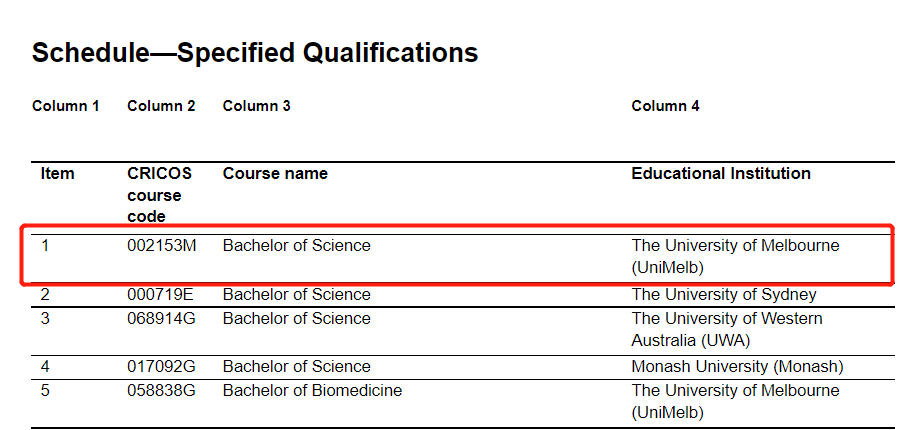Click "The University of Sydney" cell

click(x=724, y=295)
